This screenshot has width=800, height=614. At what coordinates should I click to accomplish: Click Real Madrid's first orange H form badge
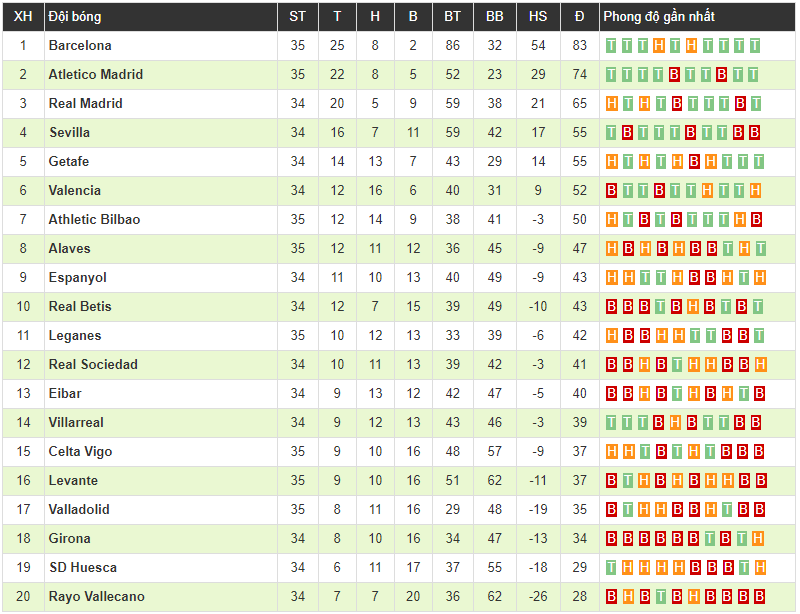click(x=611, y=104)
